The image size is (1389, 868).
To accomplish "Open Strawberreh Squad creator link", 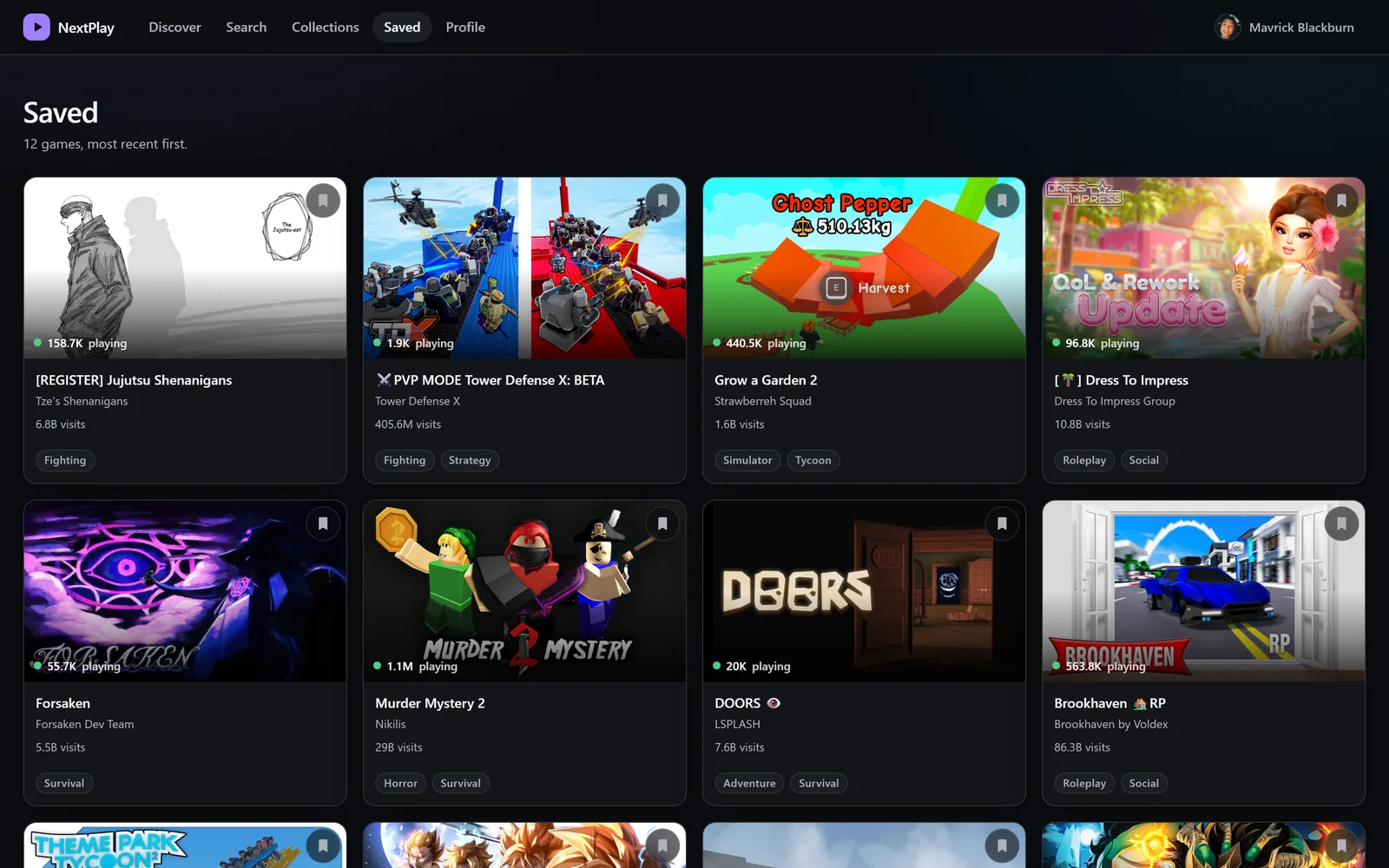I will 763,401.
